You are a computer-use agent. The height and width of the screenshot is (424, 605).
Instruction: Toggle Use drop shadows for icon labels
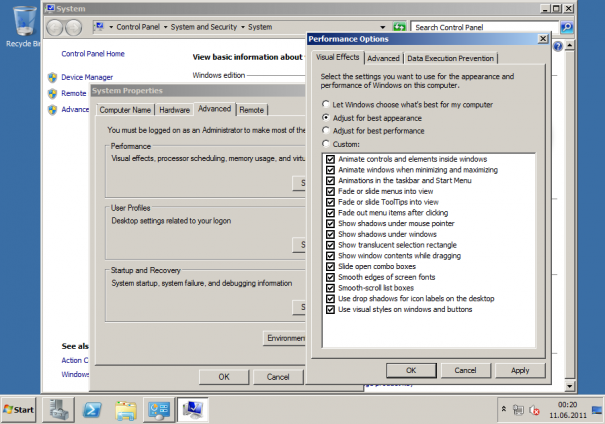coord(330,299)
